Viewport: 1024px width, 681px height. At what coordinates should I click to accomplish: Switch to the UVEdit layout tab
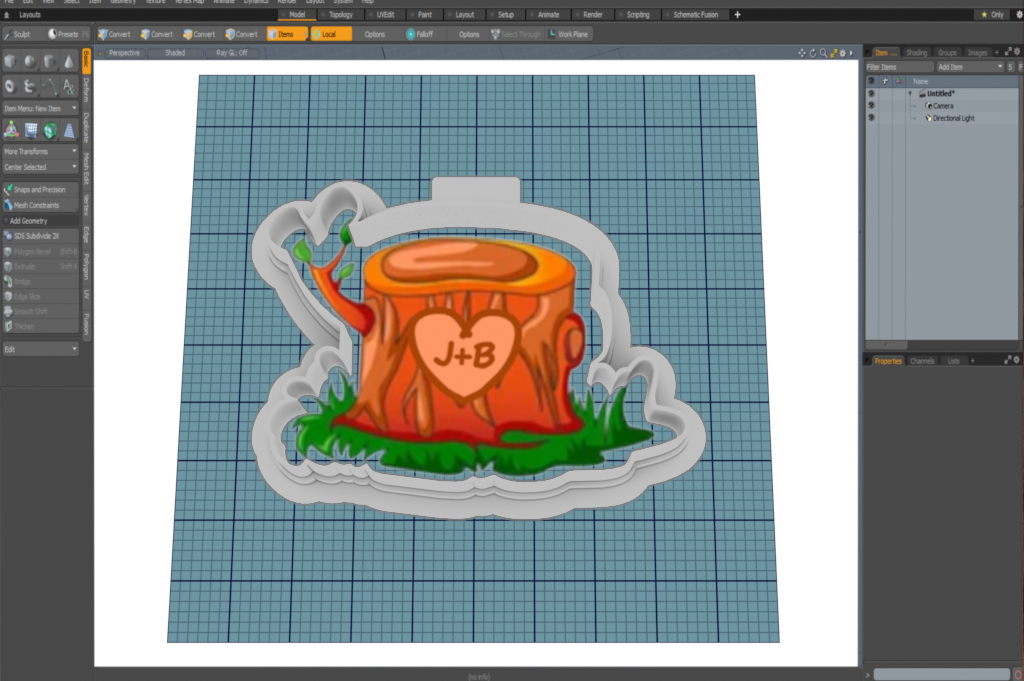[x=383, y=15]
